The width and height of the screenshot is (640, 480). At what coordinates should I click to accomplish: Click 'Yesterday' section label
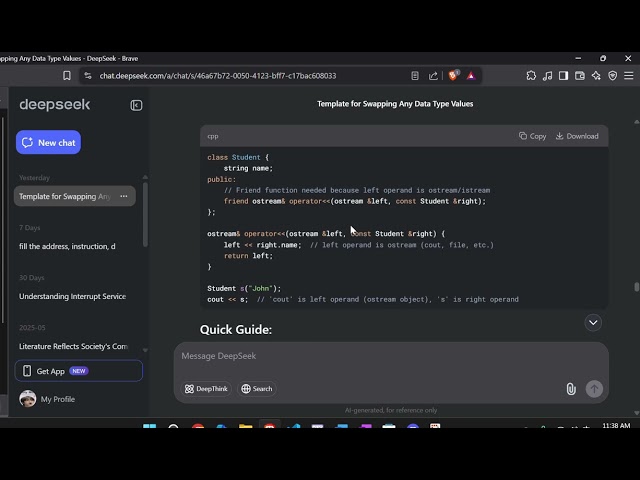click(34, 178)
